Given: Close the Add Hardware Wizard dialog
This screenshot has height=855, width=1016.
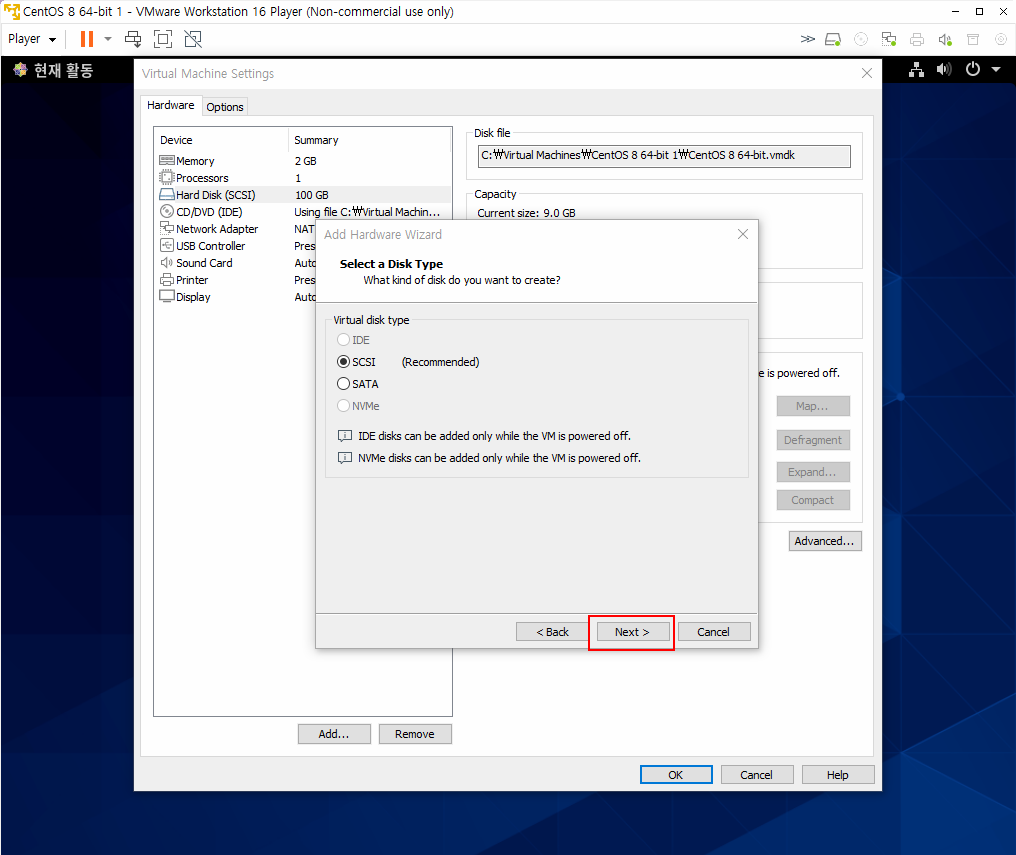Looking at the screenshot, I should pyautogui.click(x=743, y=234).
